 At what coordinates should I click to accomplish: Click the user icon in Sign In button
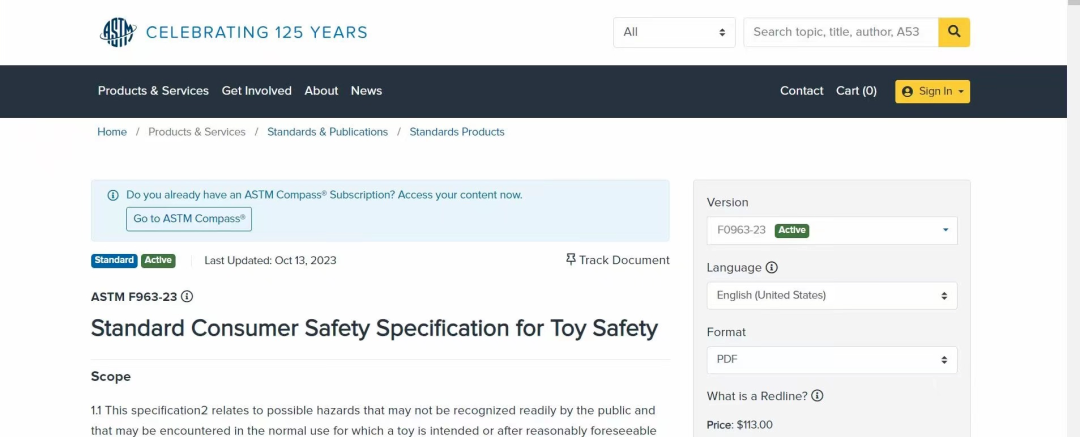point(908,91)
